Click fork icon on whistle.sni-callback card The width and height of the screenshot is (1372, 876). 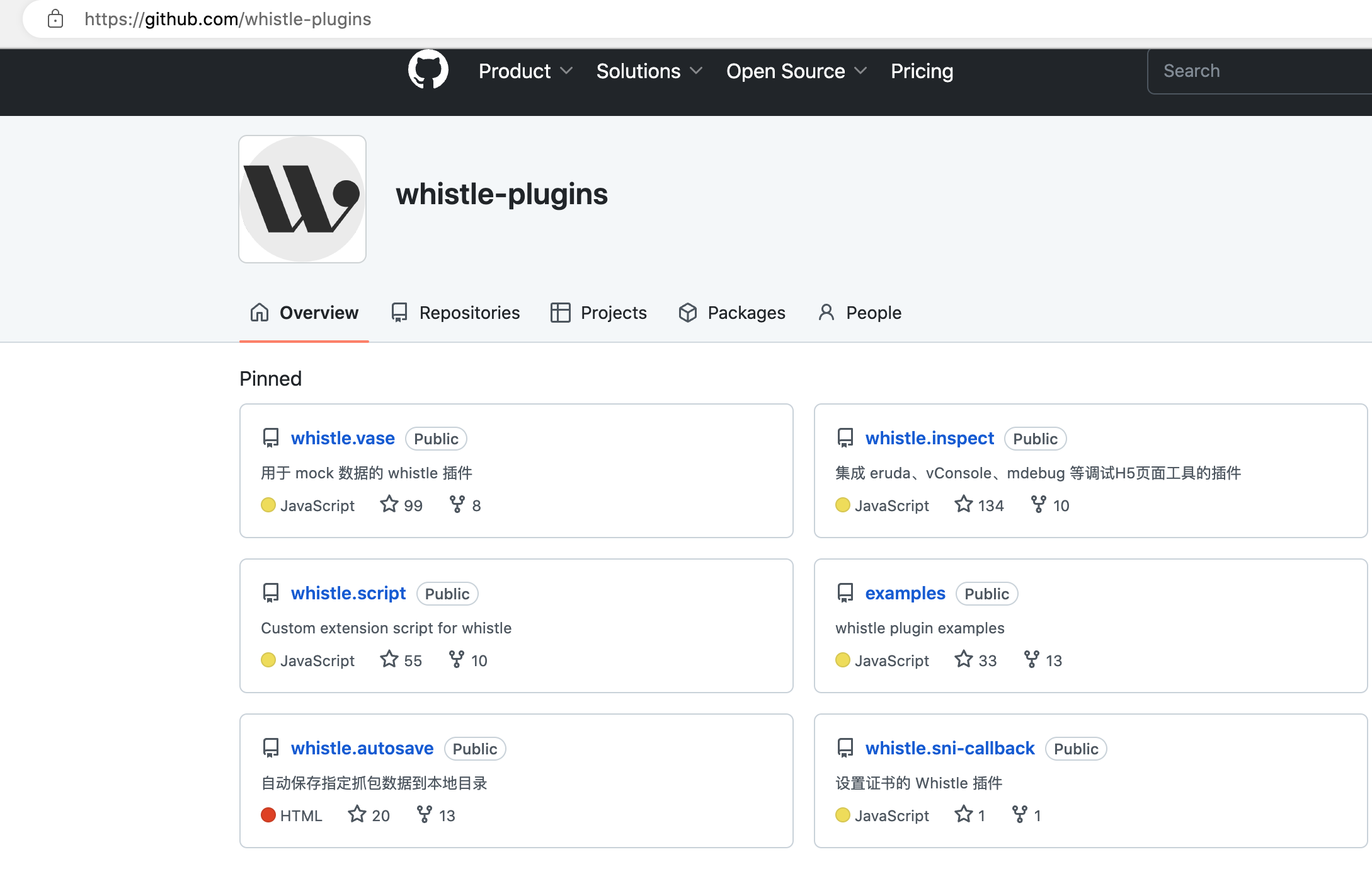pyautogui.click(x=1019, y=814)
